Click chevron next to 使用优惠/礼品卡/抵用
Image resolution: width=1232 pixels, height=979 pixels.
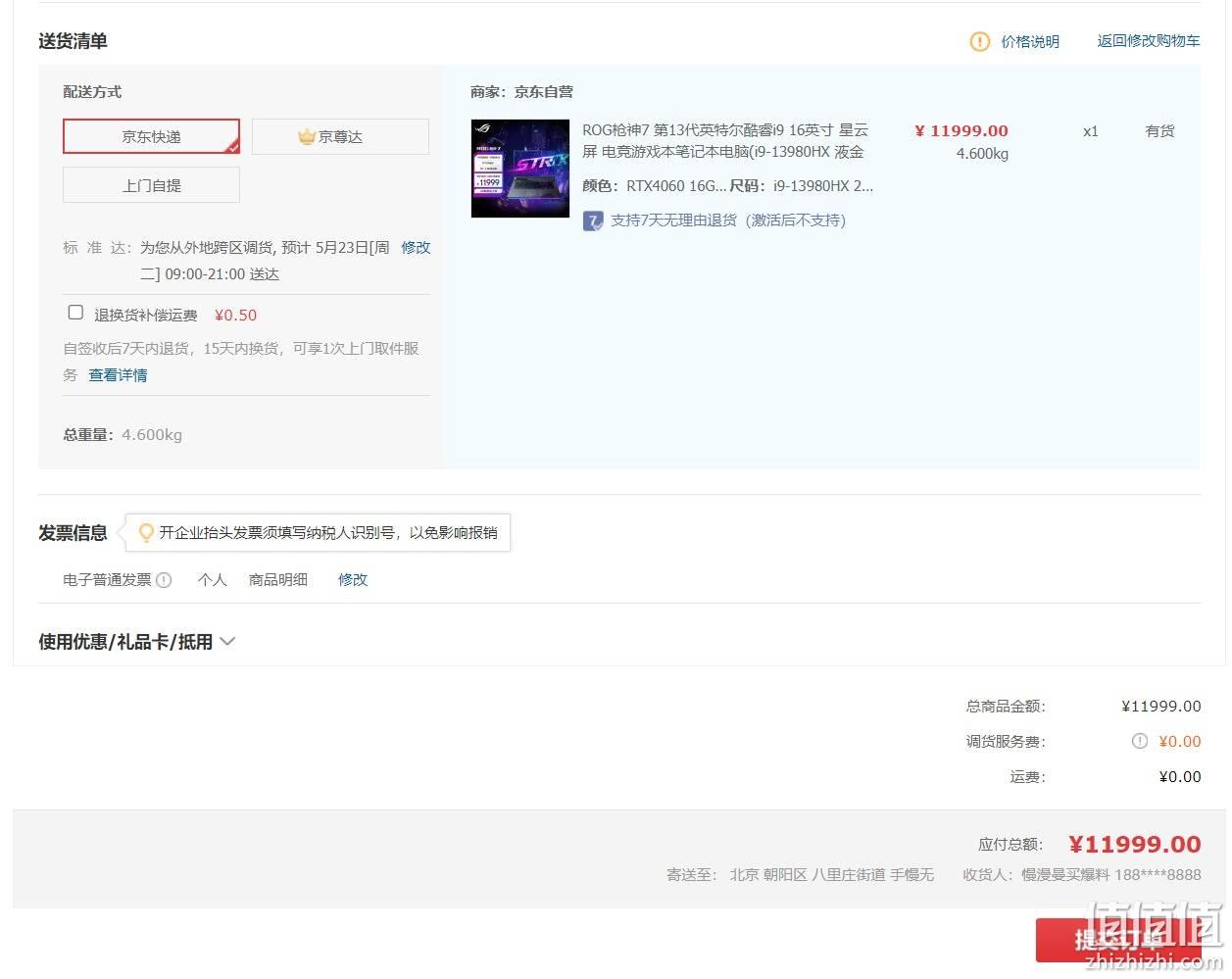(x=227, y=642)
